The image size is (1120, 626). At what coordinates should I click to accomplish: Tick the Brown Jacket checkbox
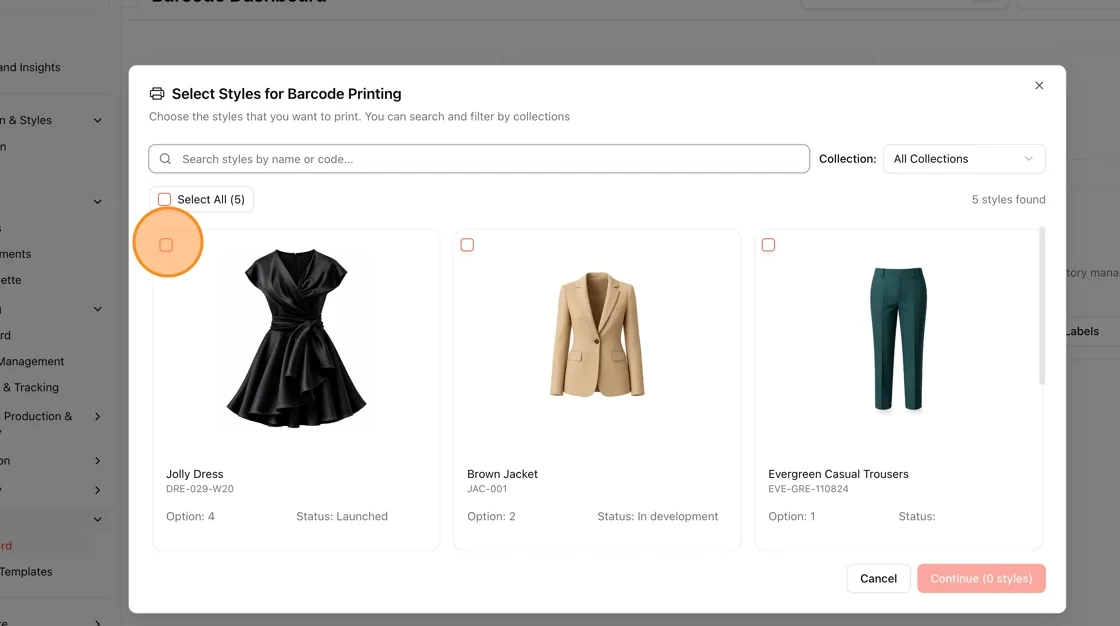(467, 245)
